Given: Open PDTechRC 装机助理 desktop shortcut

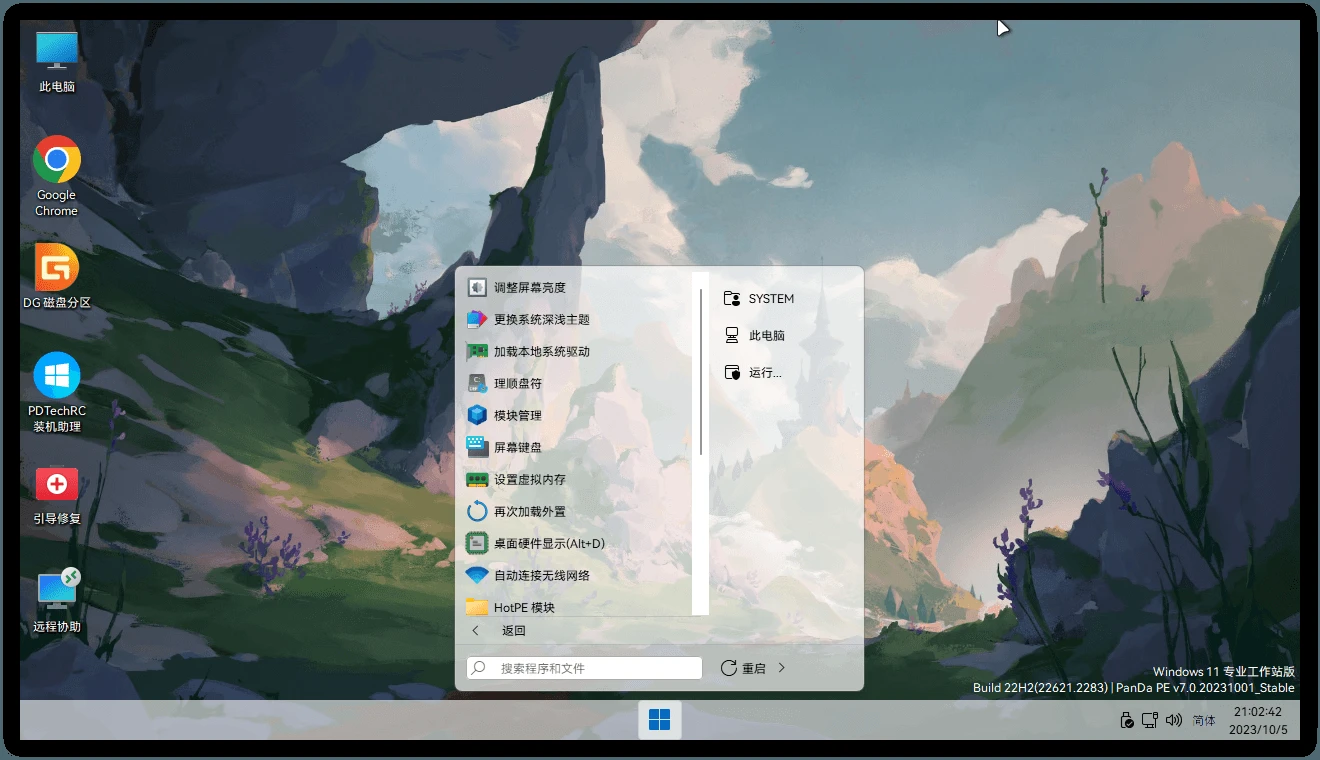Looking at the screenshot, I should (57, 392).
